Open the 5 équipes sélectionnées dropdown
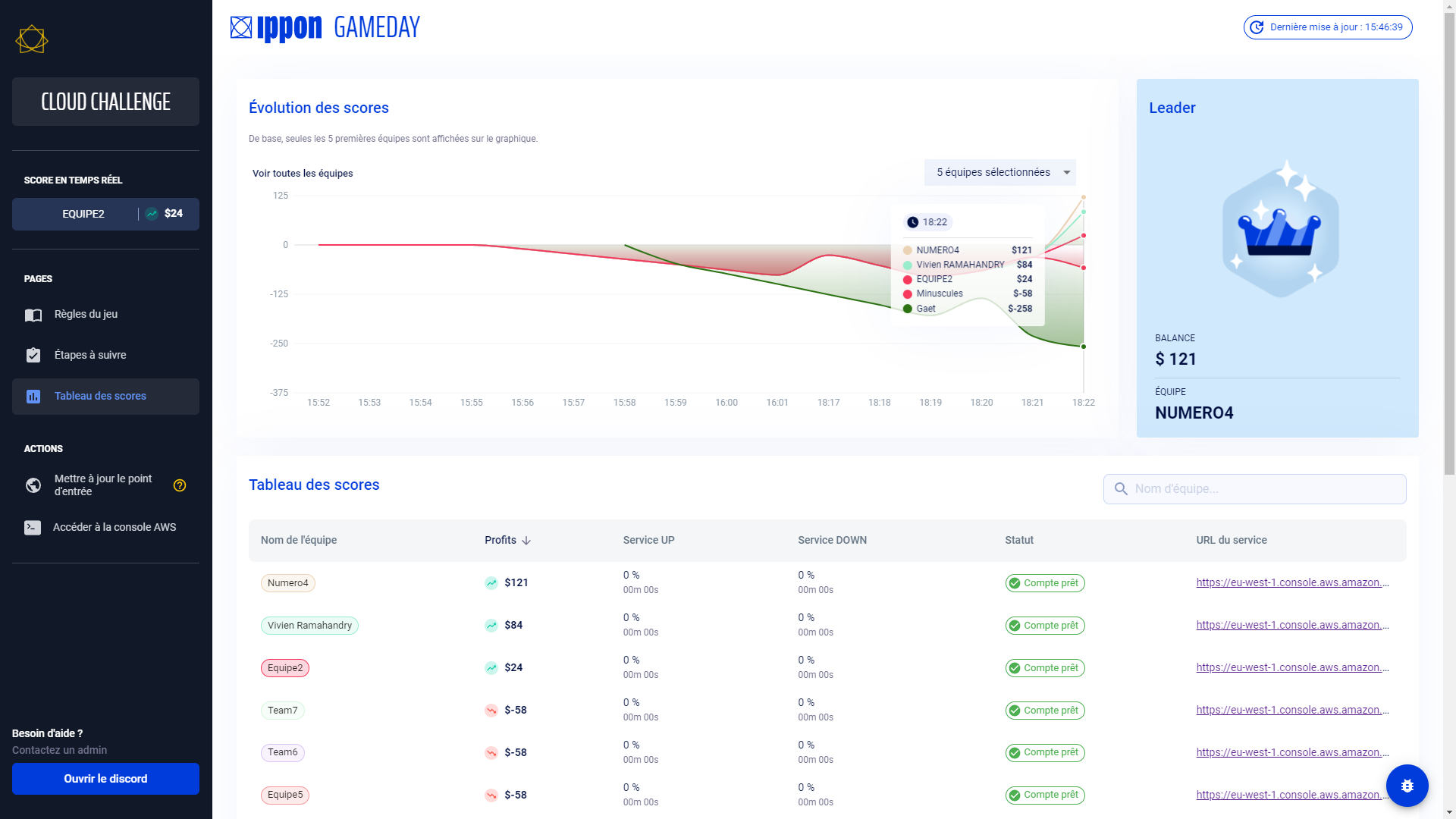The image size is (1456, 819). [999, 173]
